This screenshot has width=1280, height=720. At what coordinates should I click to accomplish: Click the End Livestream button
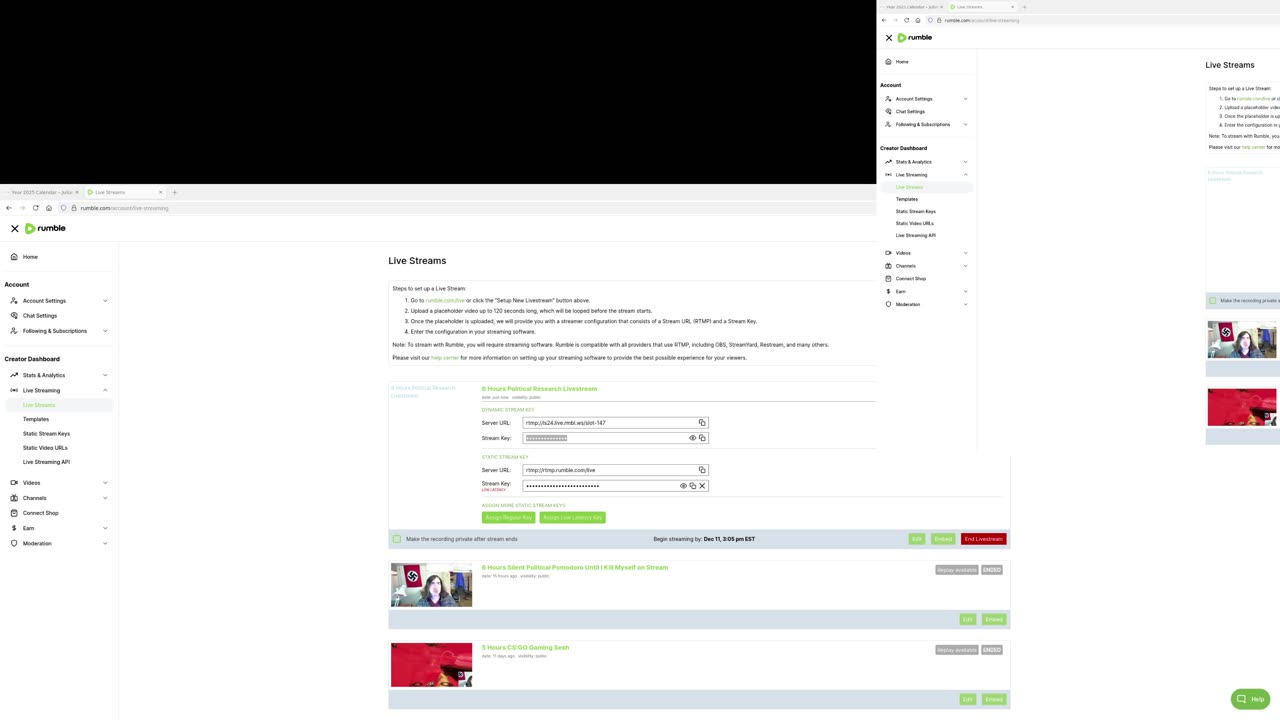(x=983, y=539)
